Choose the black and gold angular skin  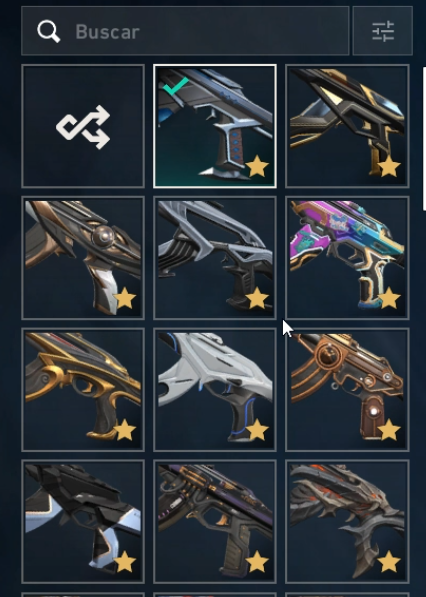click(347, 126)
